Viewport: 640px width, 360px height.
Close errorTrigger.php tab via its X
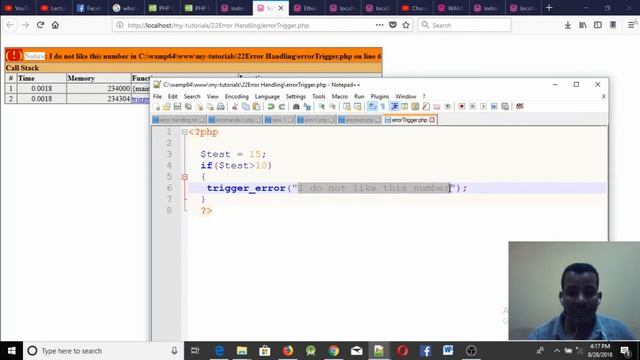pos(432,120)
